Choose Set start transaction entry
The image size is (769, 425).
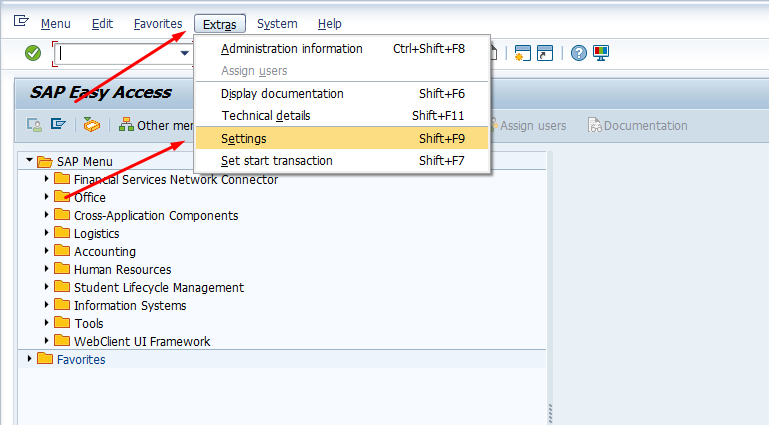coord(342,160)
